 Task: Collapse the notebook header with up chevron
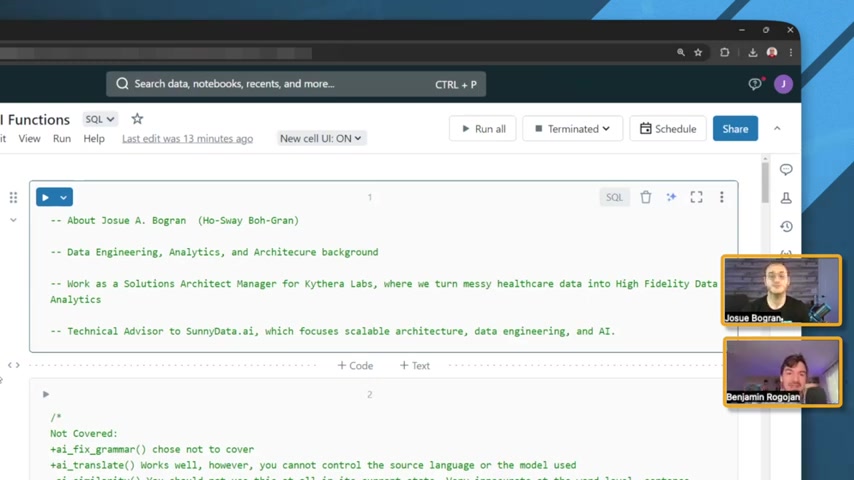(777, 129)
